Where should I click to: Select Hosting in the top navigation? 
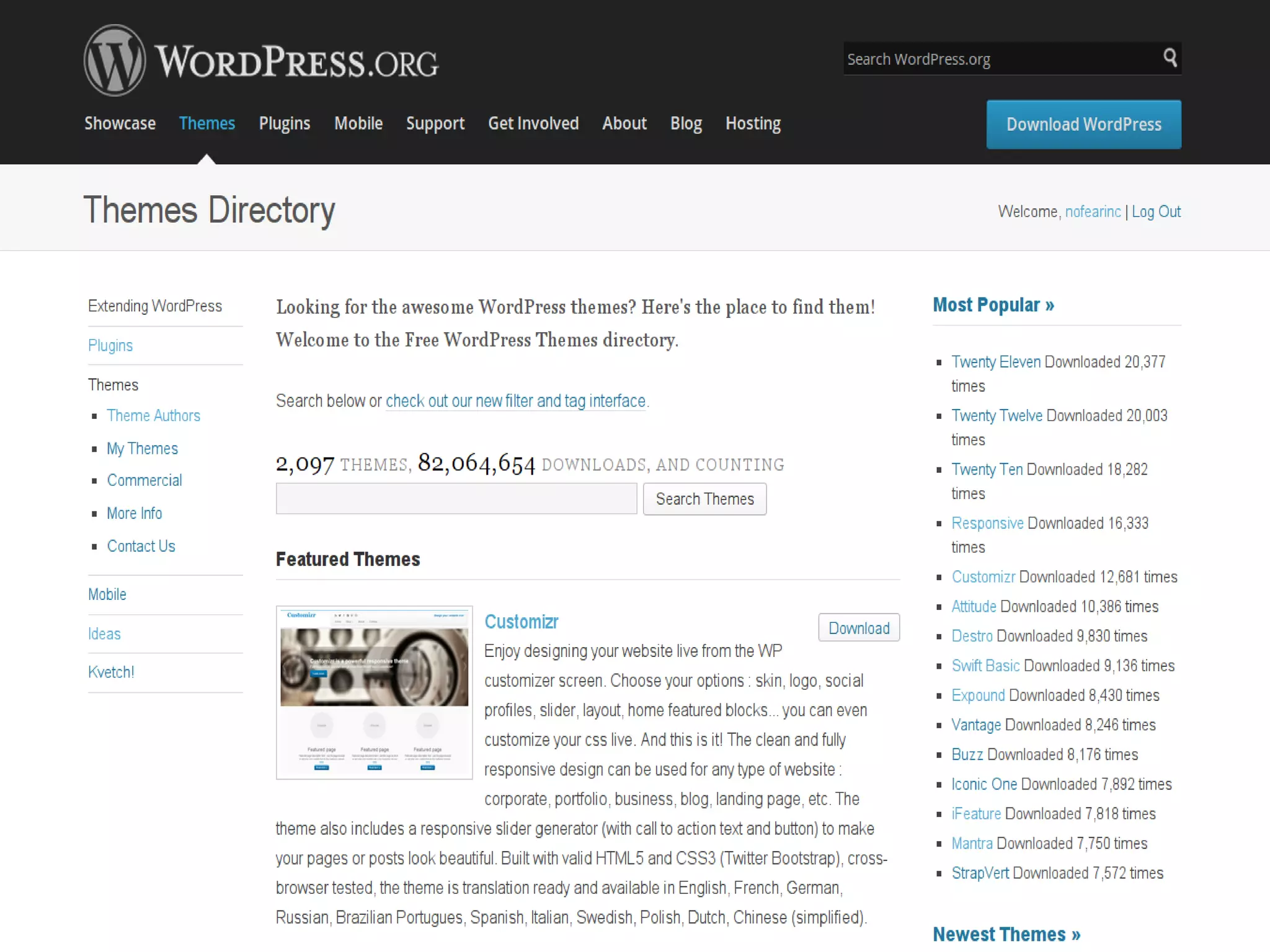coord(753,123)
